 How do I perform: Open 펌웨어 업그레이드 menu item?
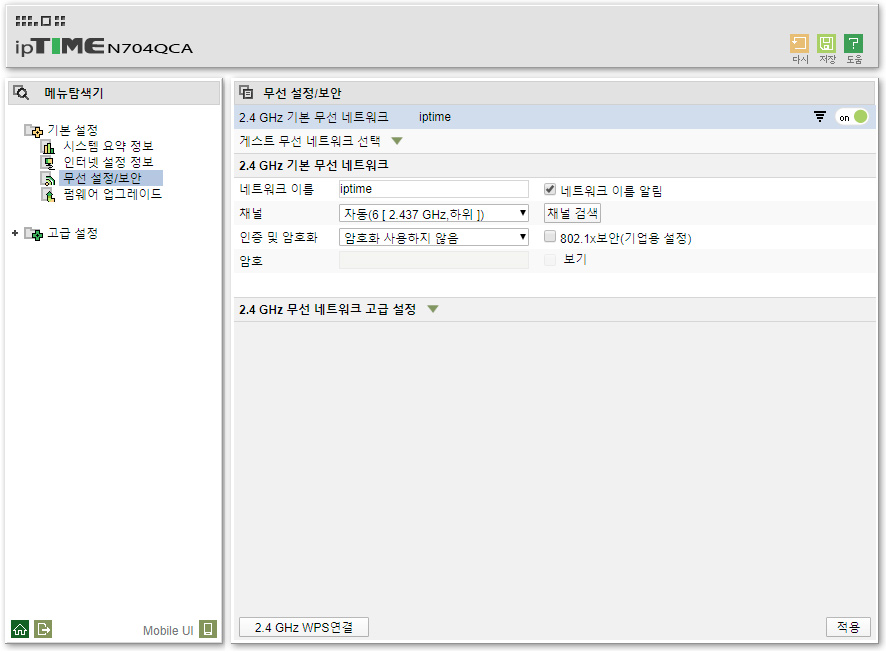pos(112,194)
